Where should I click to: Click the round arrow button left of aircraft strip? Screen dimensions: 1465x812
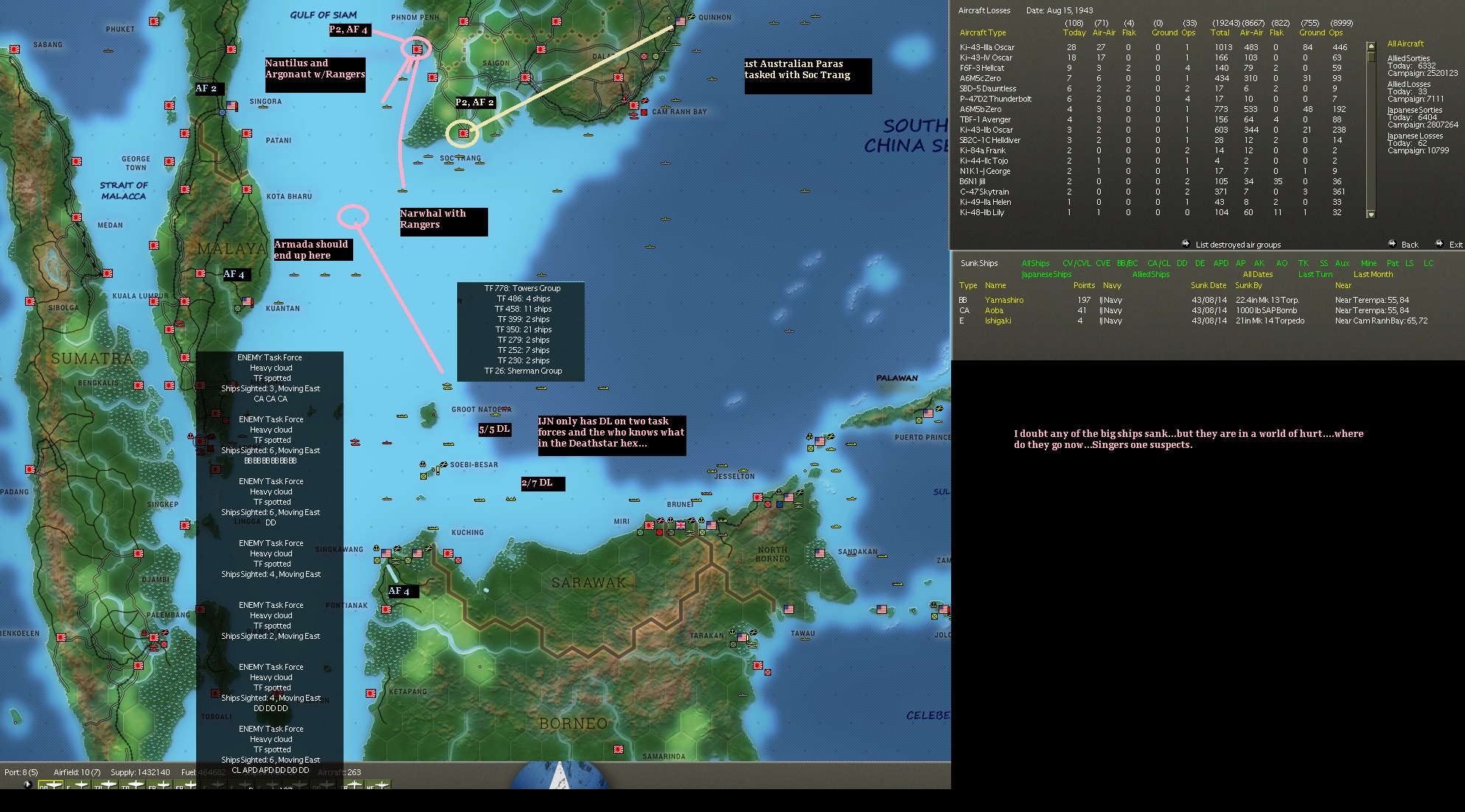(x=28, y=784)
